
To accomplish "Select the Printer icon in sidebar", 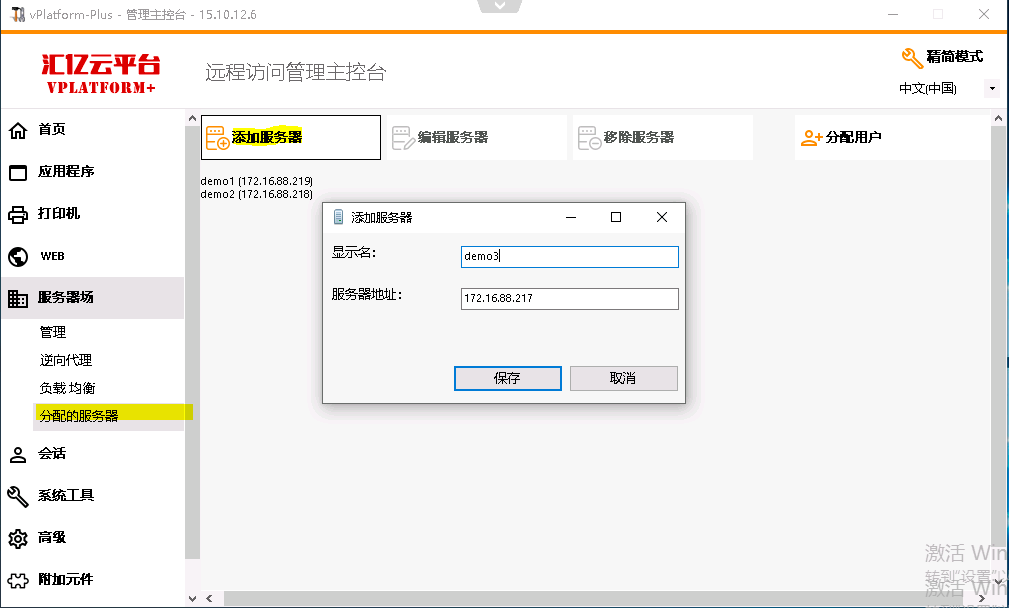I will [18, 214].
